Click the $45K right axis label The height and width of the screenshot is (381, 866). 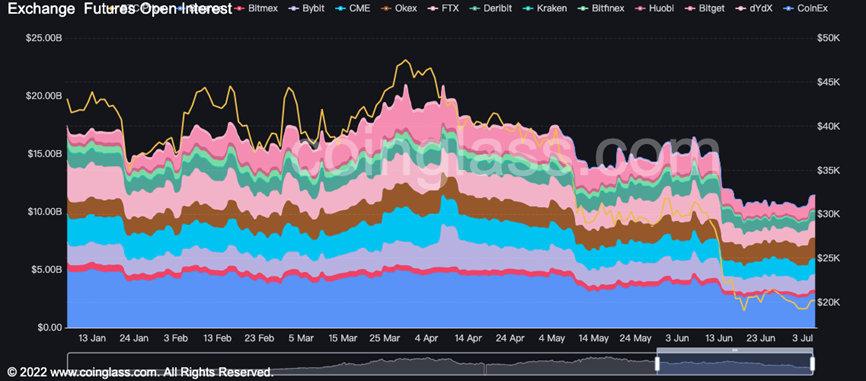(x=828, y=82)
